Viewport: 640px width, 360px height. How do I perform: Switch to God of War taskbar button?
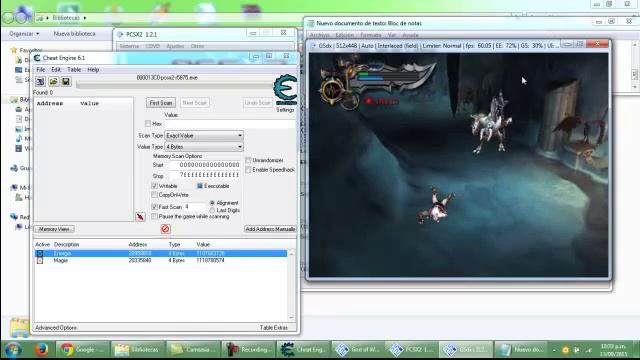[x=358, y=350]
